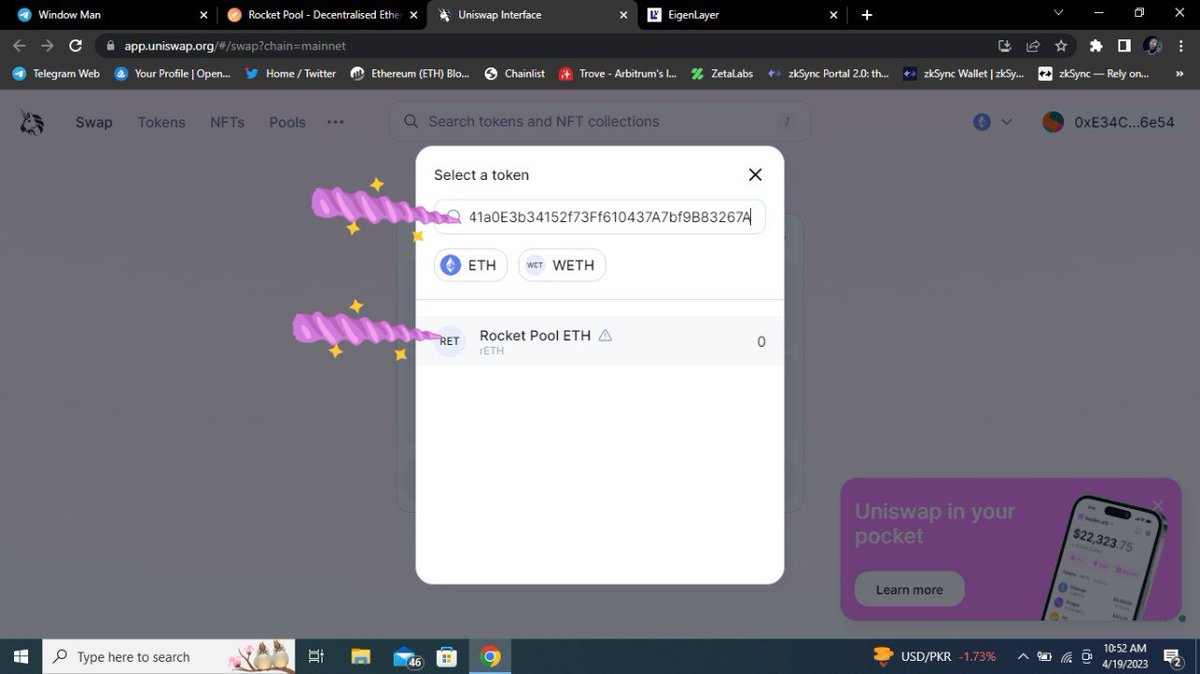Click Learn more in Uniswap promo
The image size is (1200, 674).
coord(909,589)
